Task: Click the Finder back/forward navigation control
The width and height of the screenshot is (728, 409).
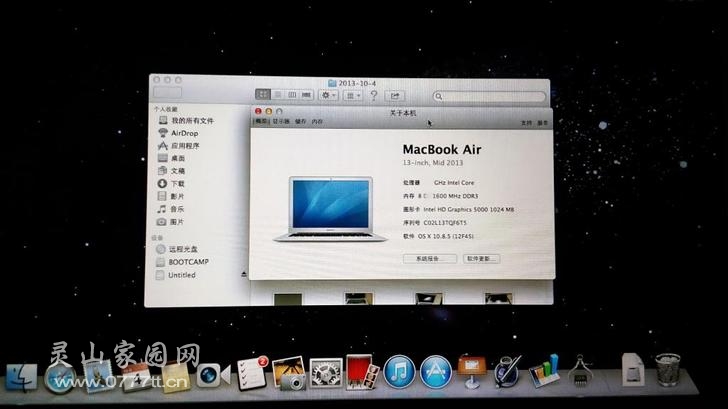Action: [x=168, y=92]
